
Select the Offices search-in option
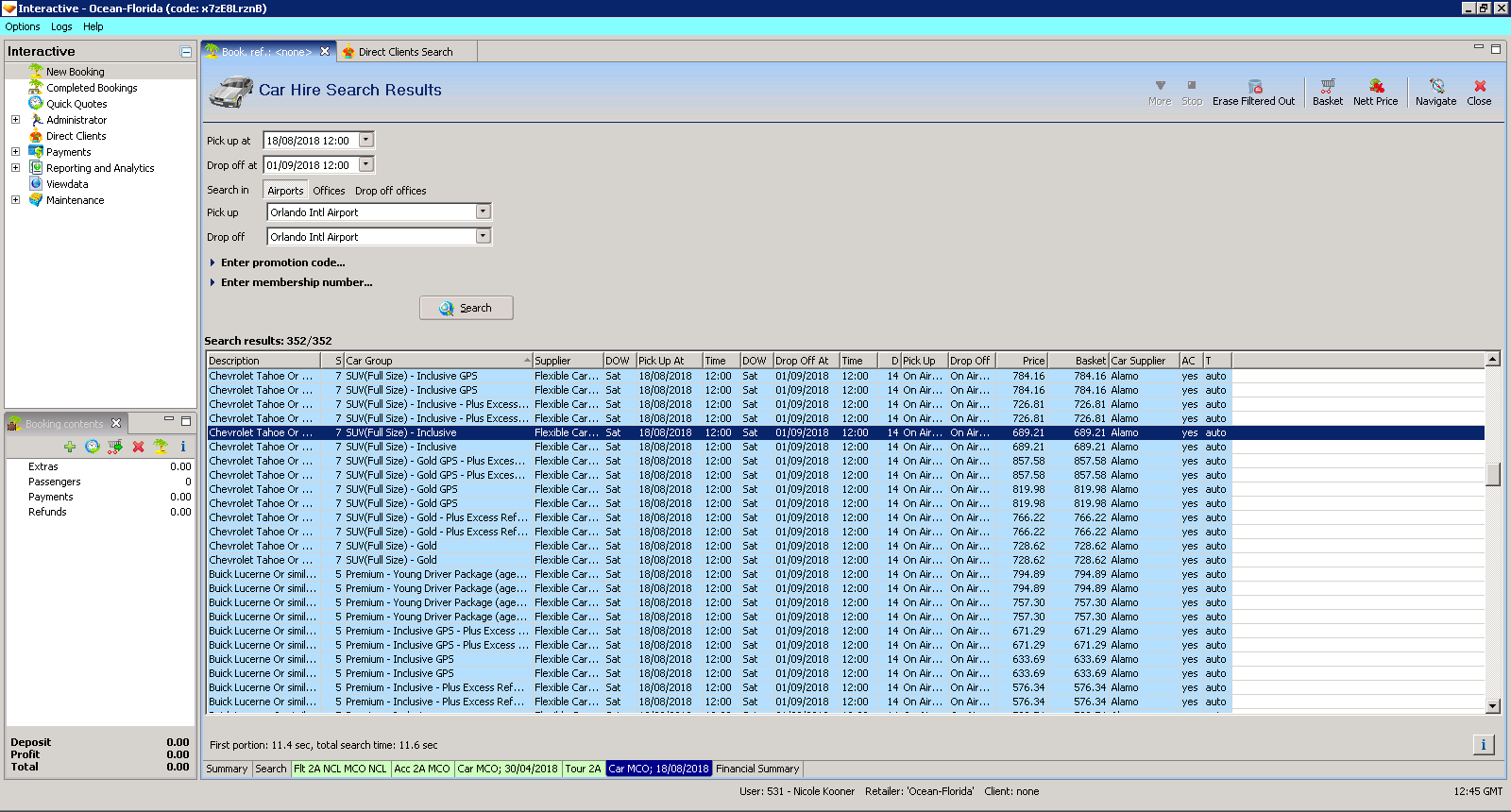click(329, 191)
